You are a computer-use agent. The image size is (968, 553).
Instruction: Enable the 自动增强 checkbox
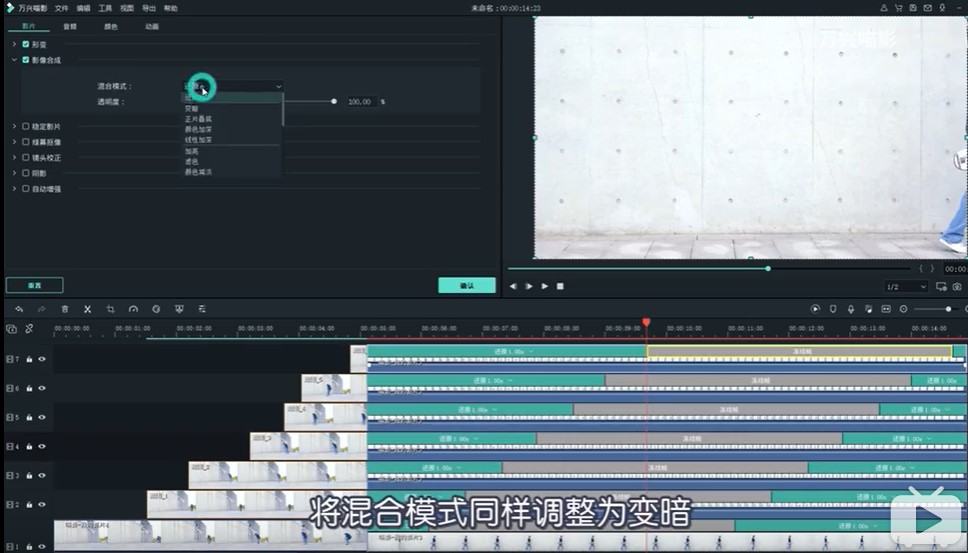click(x=26, y=189)
